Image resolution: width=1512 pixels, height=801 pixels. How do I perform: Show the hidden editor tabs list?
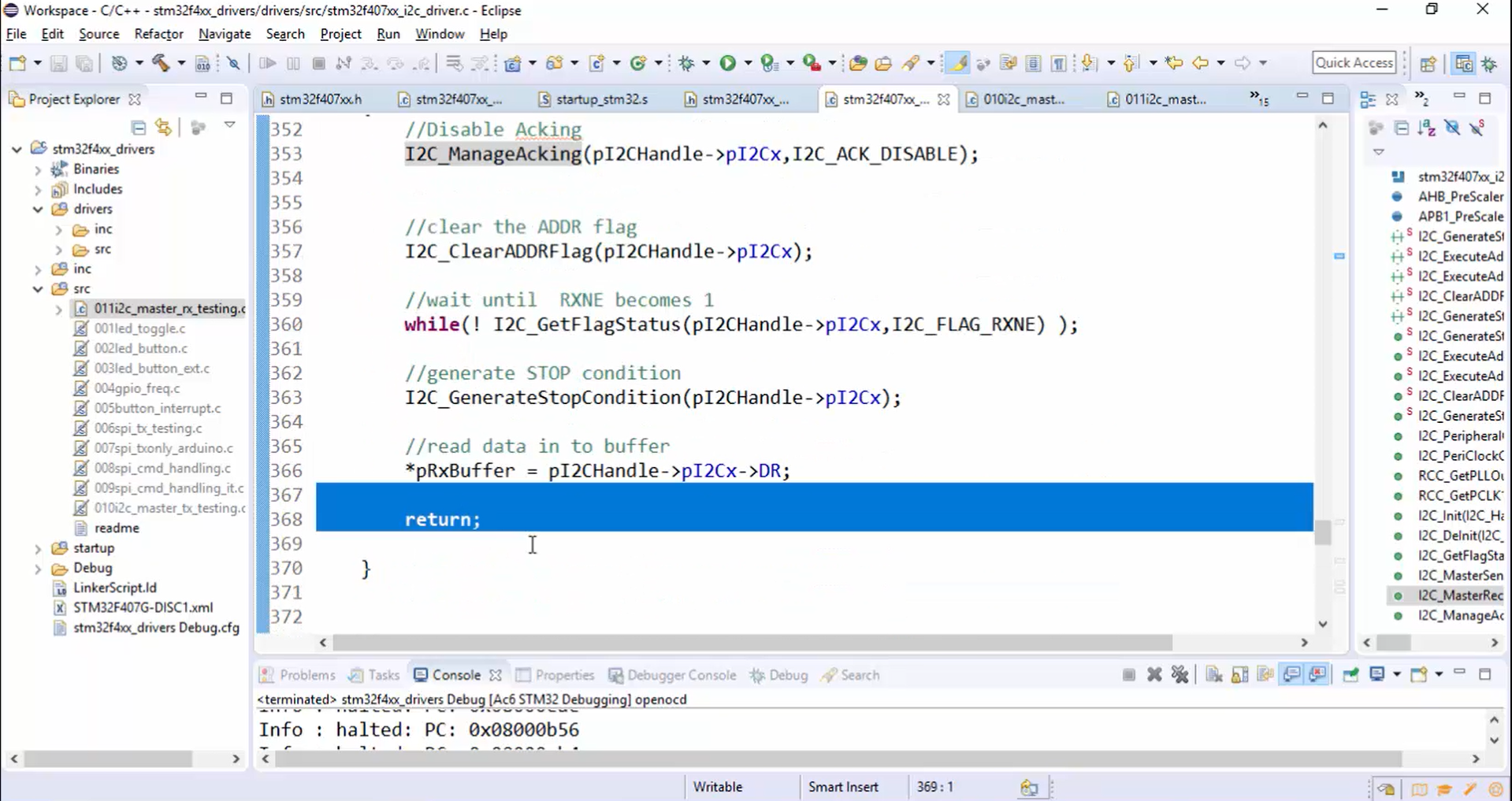click(x=1259, y=98)
